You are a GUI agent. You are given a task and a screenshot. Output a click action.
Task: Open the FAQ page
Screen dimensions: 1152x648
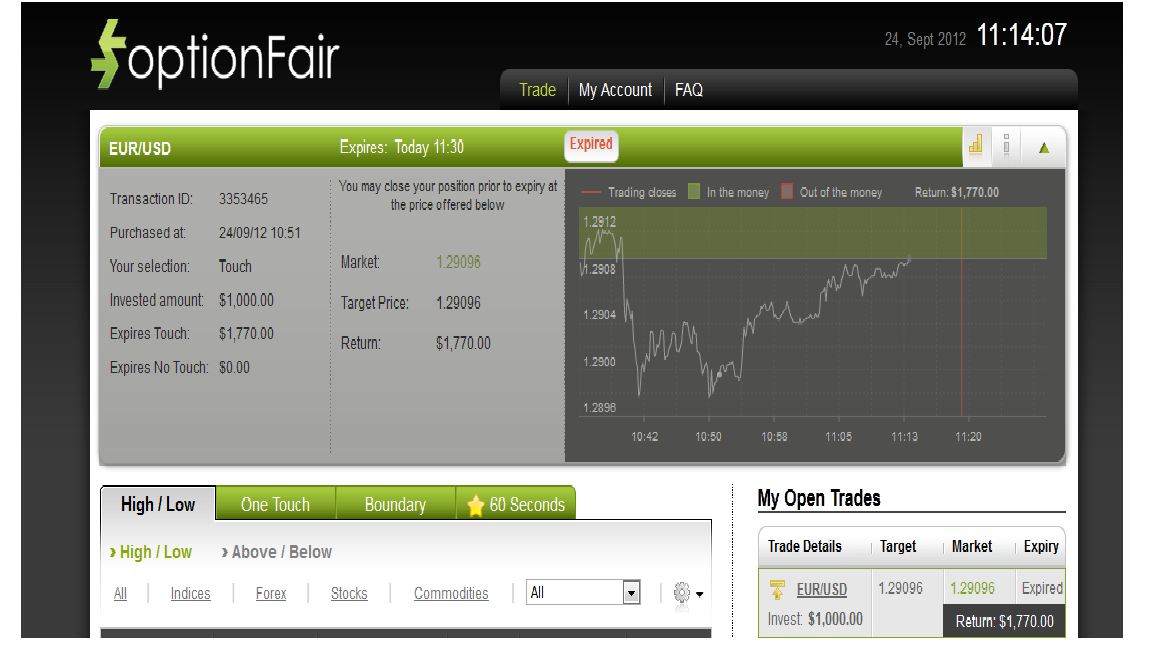tap(688, 90)
